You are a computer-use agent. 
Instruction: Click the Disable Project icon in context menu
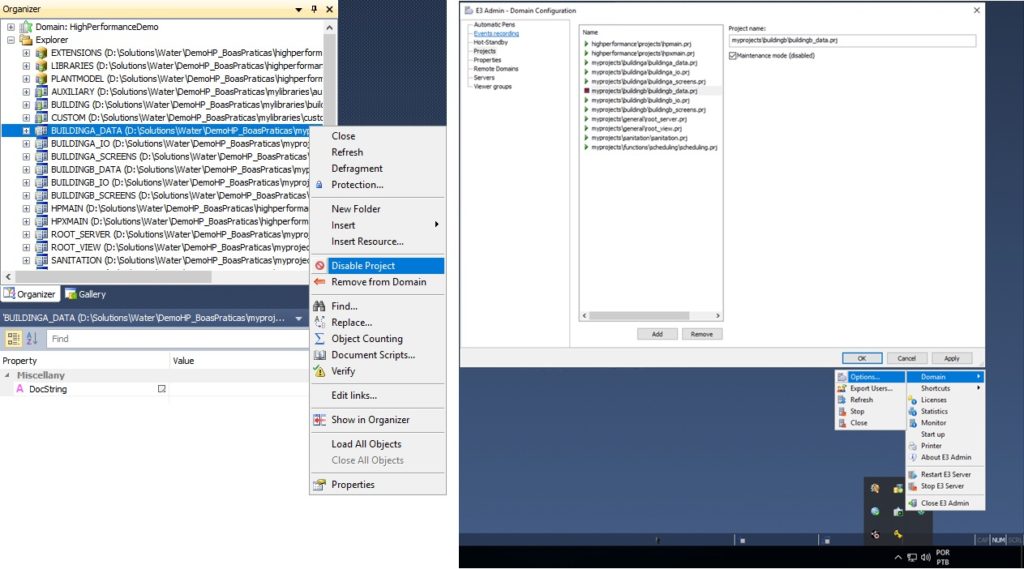click(319, 266)
